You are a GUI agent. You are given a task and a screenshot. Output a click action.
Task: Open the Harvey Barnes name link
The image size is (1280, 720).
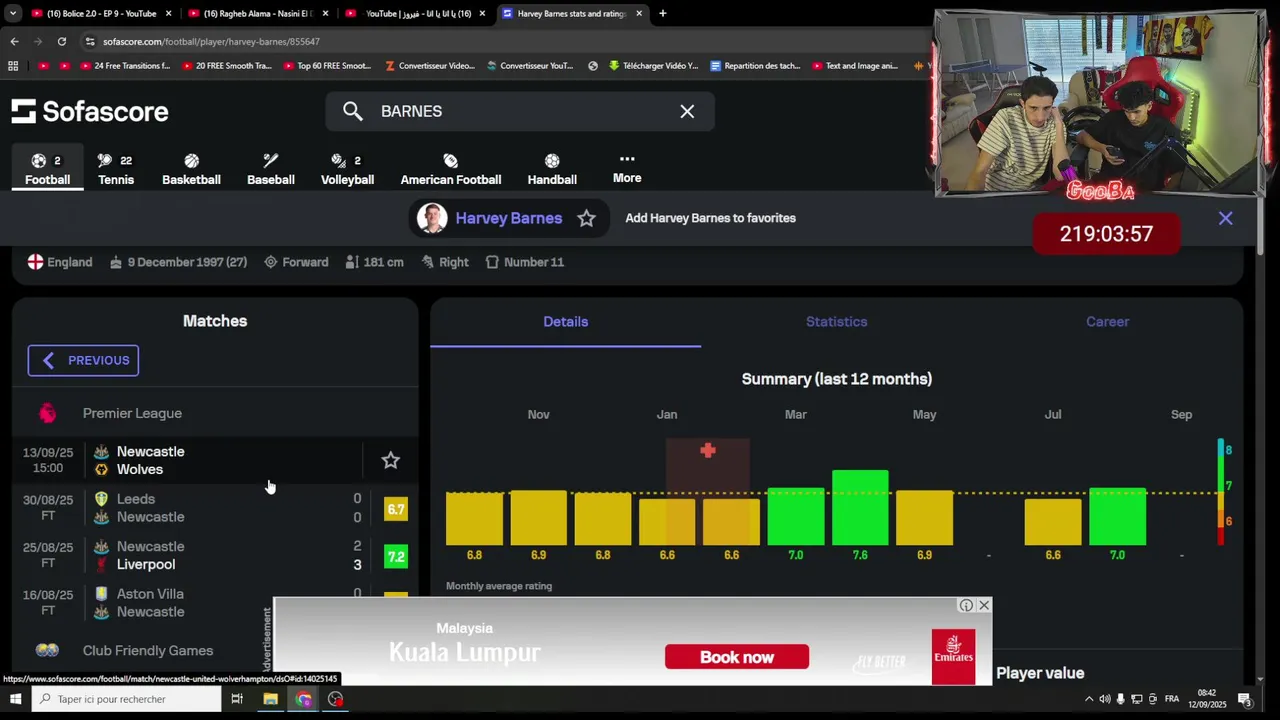pyautogui.click(x=508, y=218)
